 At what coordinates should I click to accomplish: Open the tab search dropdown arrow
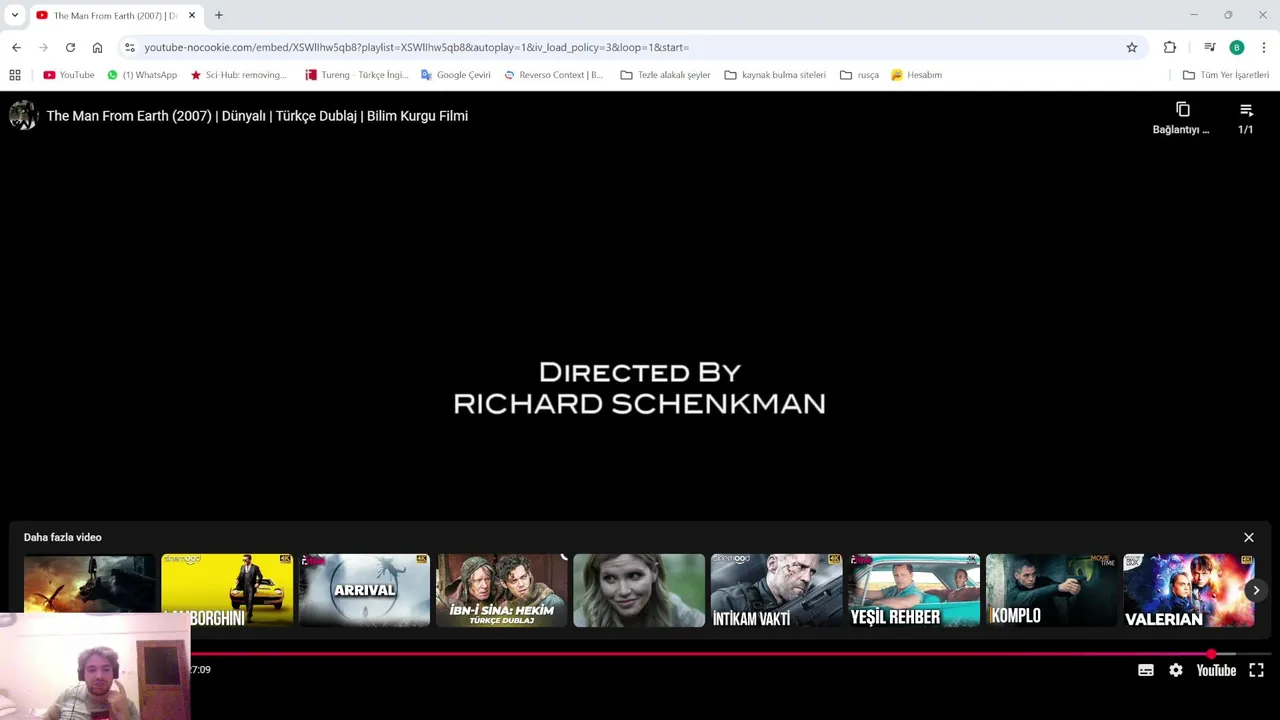coord(14,15)
